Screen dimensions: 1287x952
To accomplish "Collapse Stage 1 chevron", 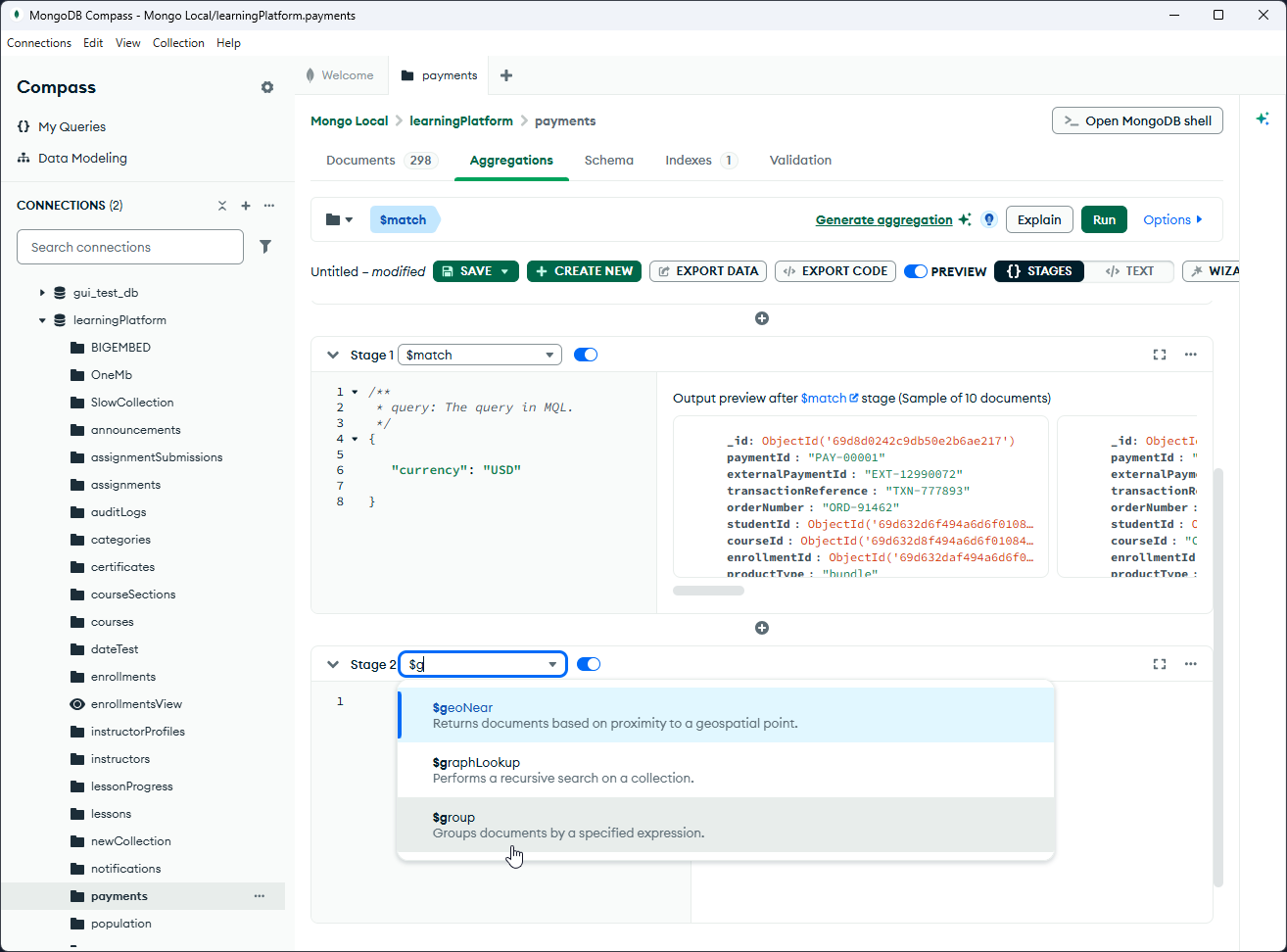I will (333, 355).
